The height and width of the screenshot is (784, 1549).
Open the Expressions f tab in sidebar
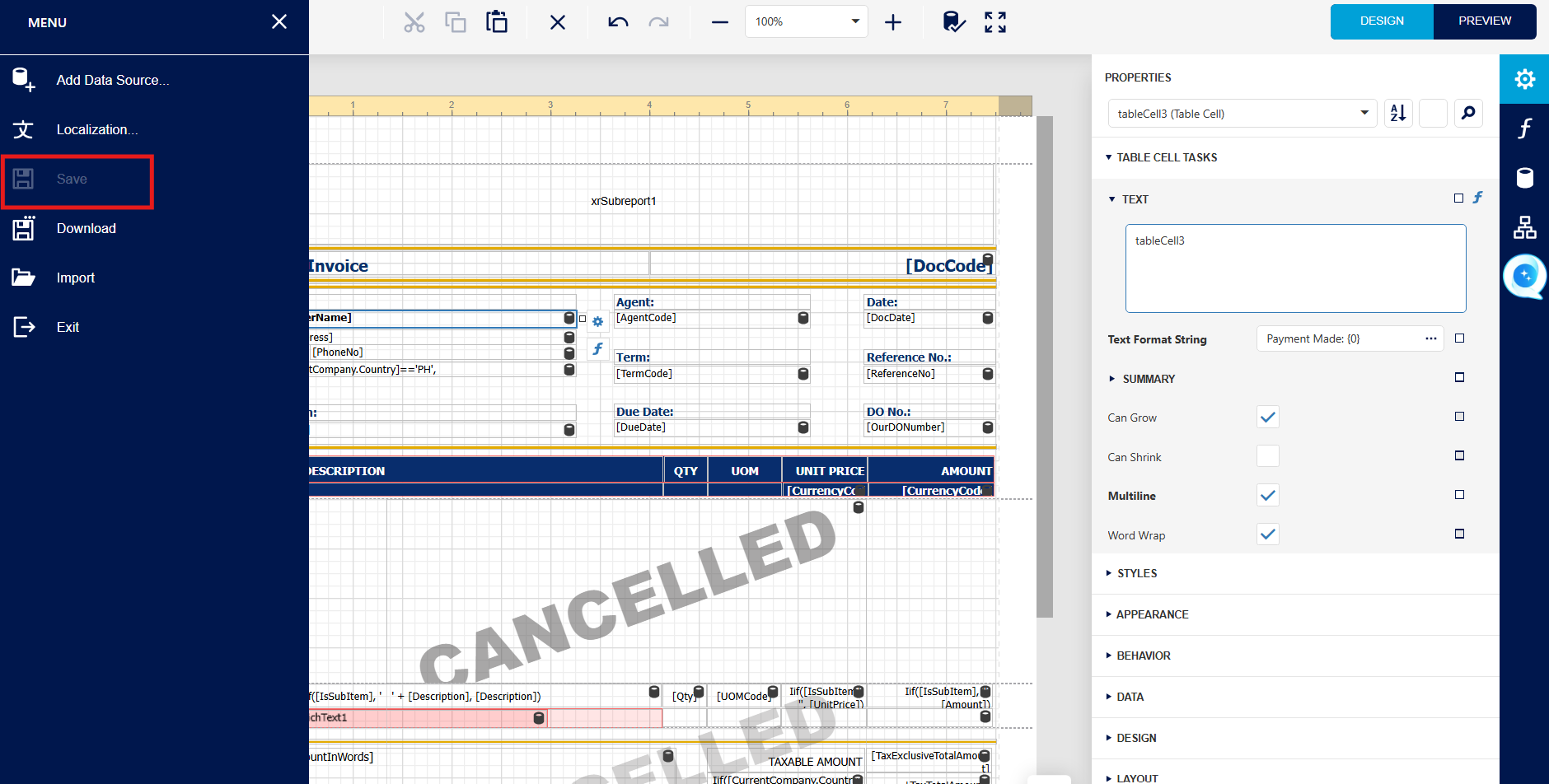(x=1525, y=128)
